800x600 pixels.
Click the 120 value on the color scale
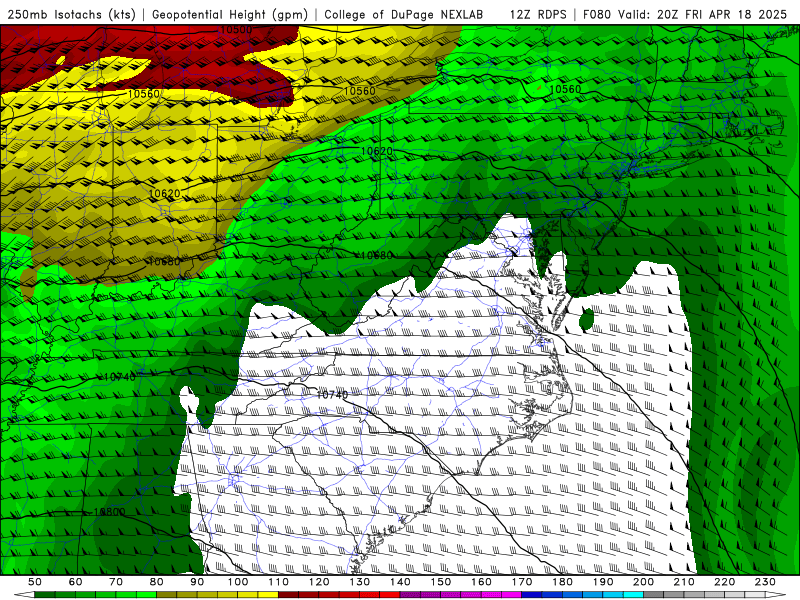[x=319, y=582]
